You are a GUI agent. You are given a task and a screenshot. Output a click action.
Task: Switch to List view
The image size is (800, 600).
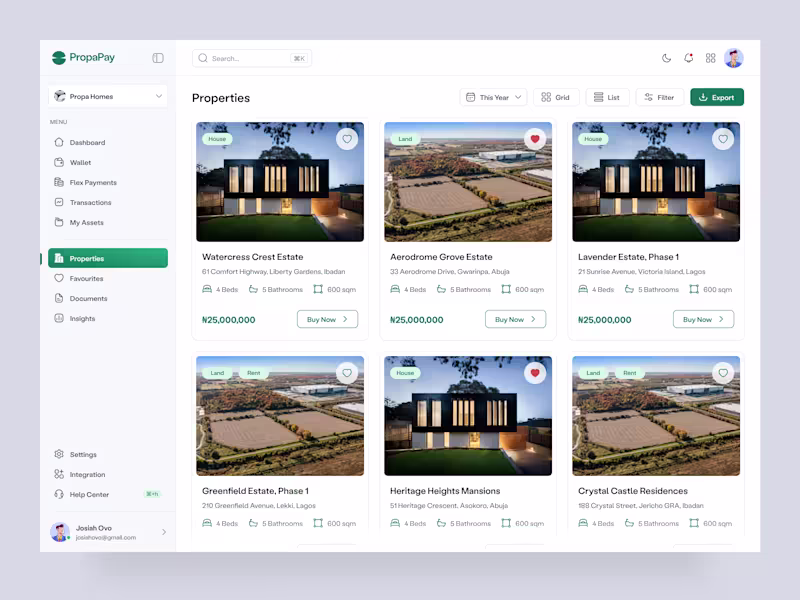607,97
